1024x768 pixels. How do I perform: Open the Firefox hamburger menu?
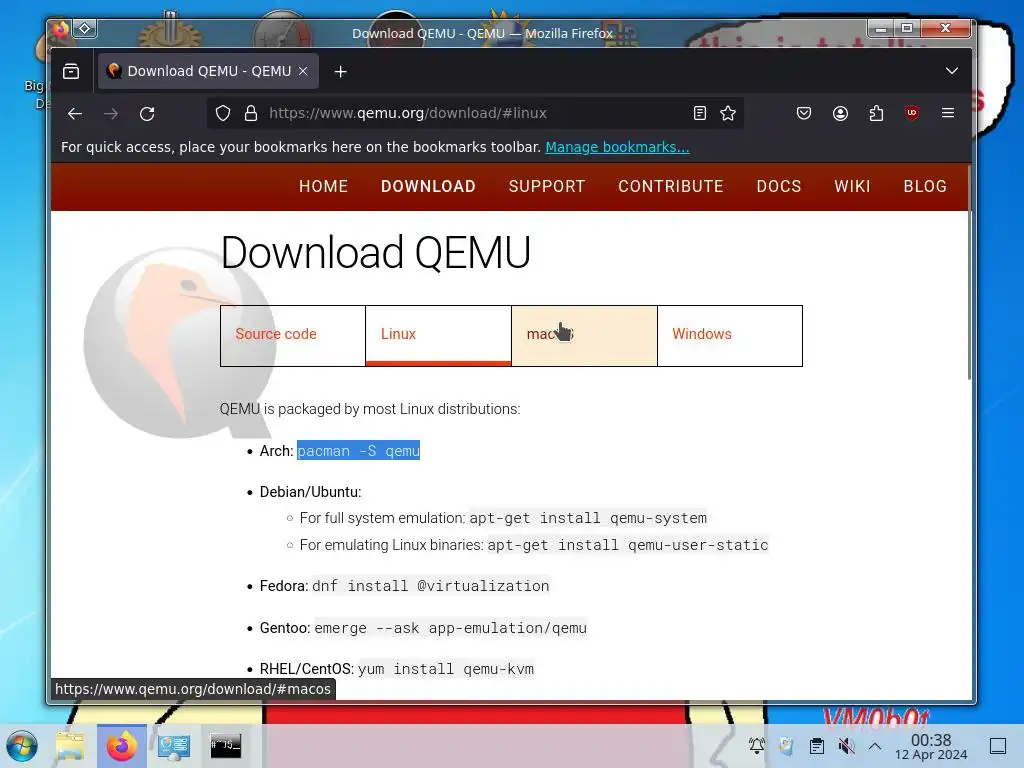(x=948, y=113)
